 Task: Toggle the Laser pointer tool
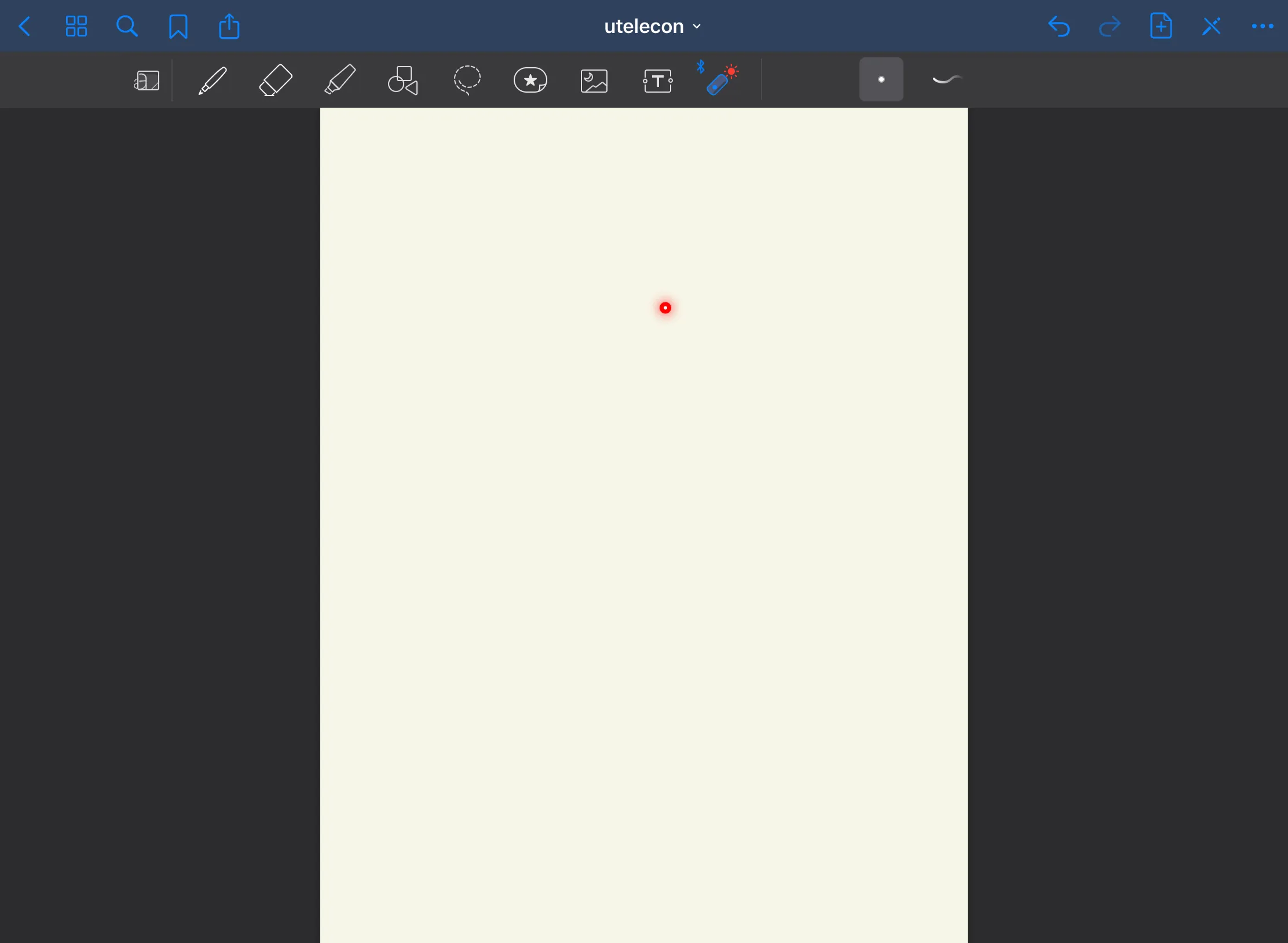coord(720,79)
